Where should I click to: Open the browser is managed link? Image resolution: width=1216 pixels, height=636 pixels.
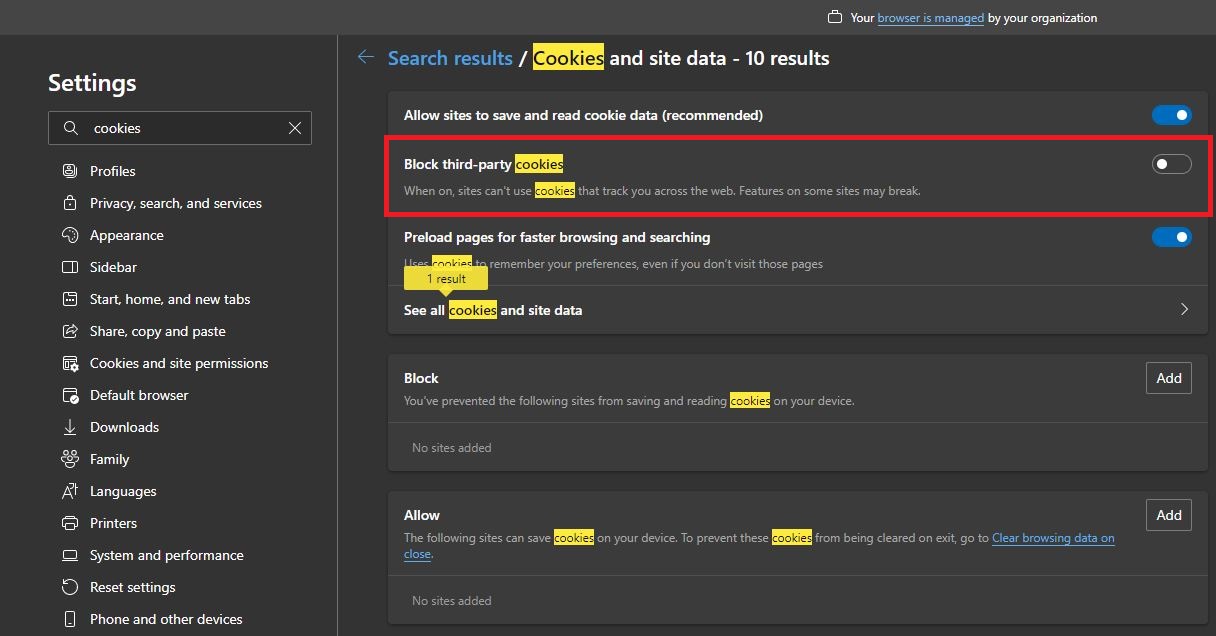930,17
